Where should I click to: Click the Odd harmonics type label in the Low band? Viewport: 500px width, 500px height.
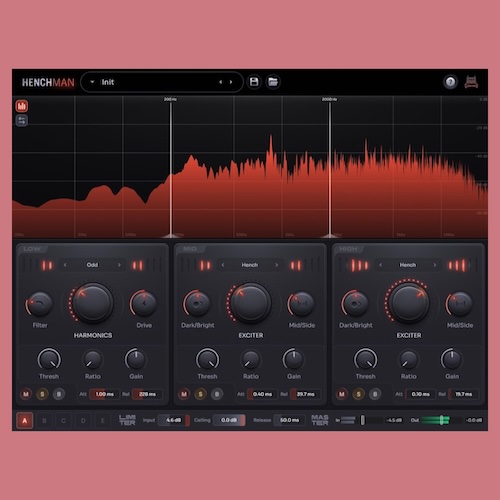click(x=92, y=265)
